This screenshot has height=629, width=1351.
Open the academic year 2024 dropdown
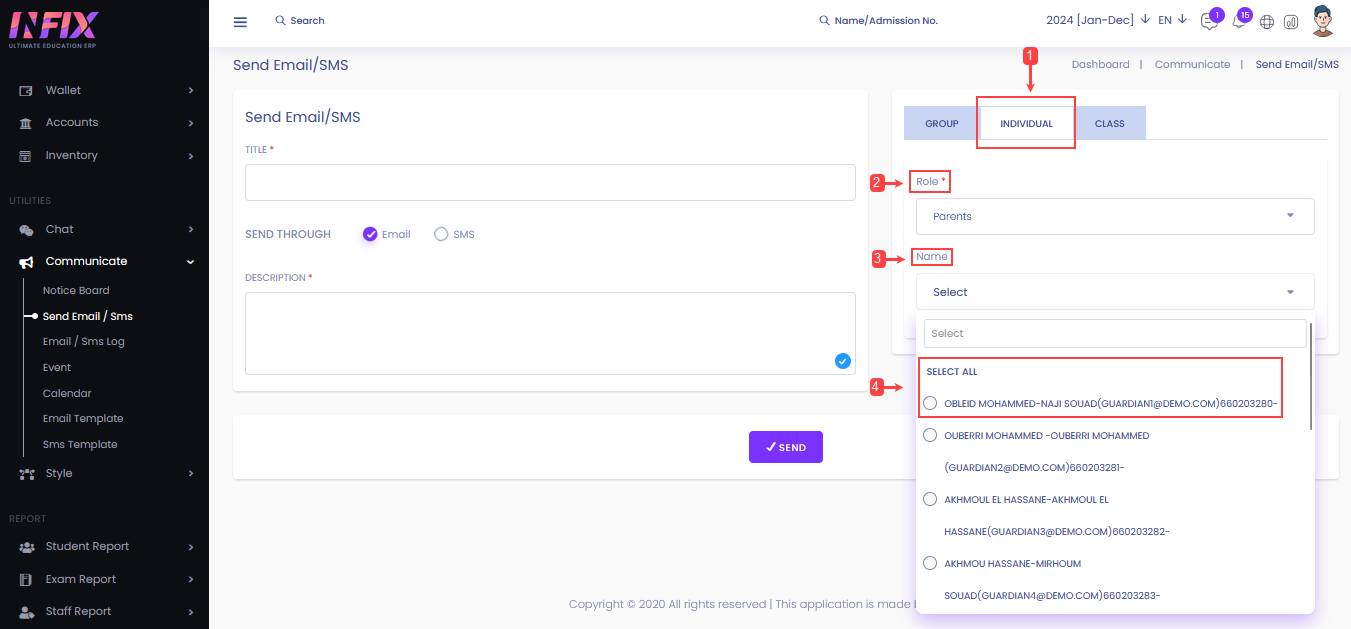(1098, 20)
